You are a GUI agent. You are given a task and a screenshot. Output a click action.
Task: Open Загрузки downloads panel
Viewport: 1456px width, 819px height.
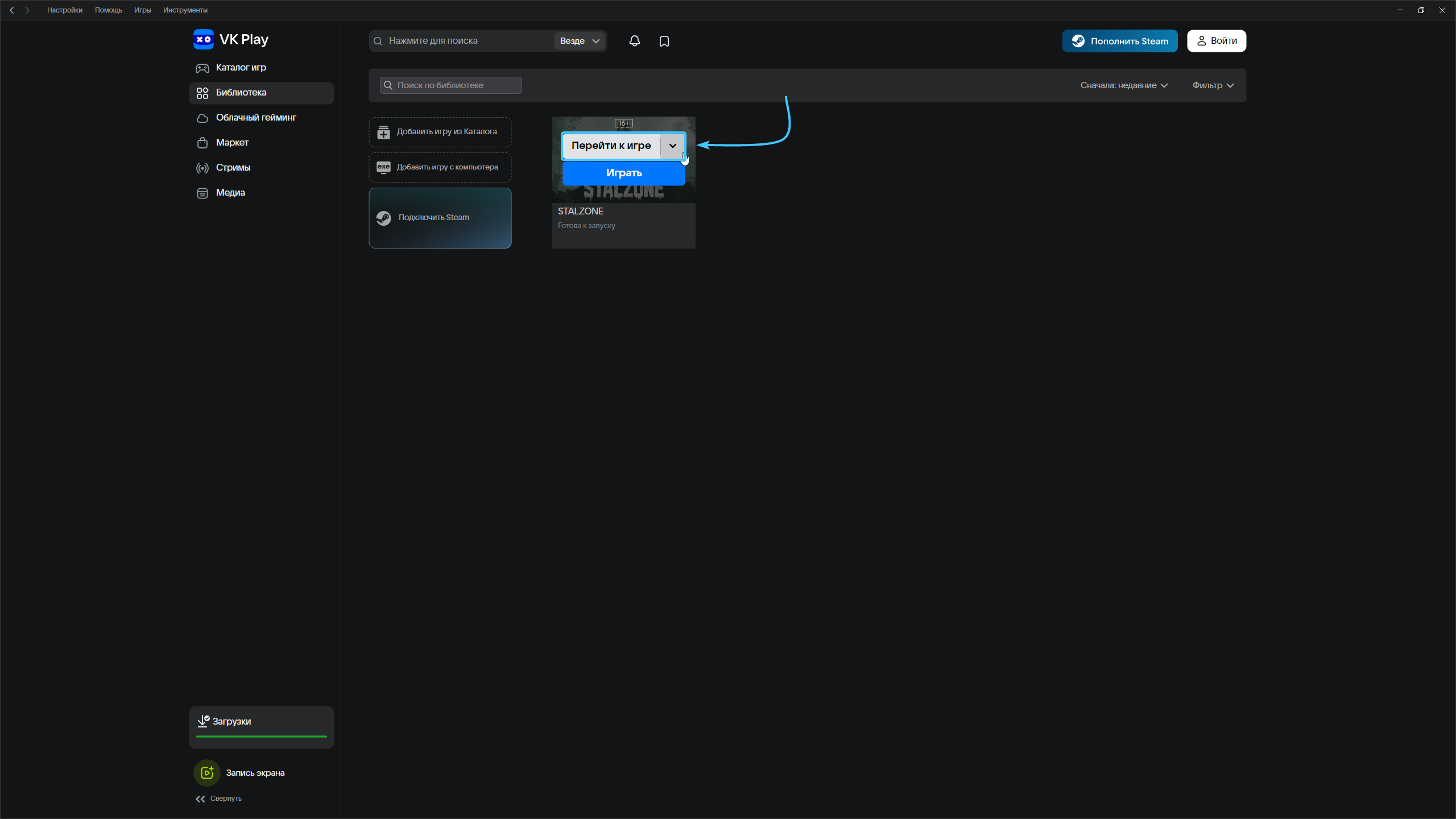(x=261, y=726)
